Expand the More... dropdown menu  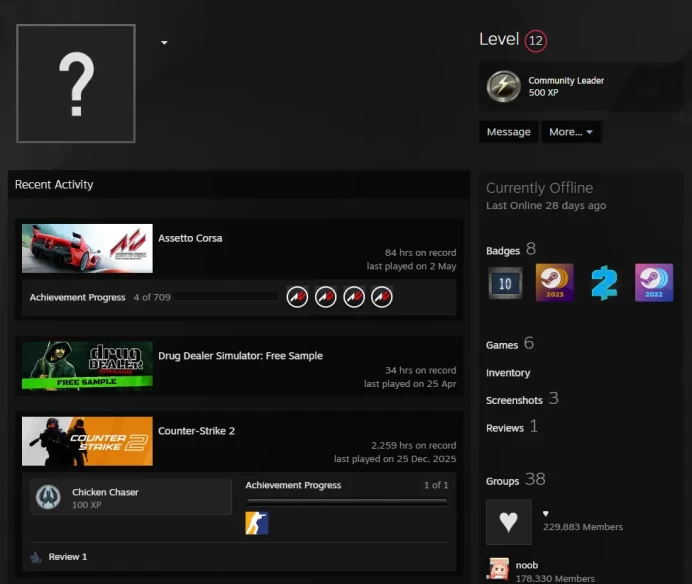click(x=571, y=132)
